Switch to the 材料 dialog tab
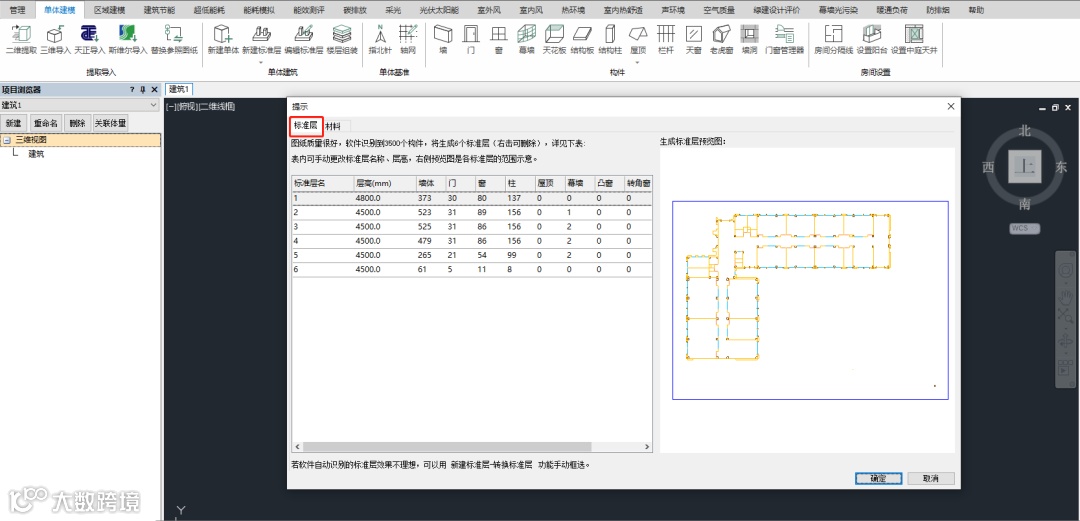This screenshot has width=1080, height=521. [x=333, y=126]
